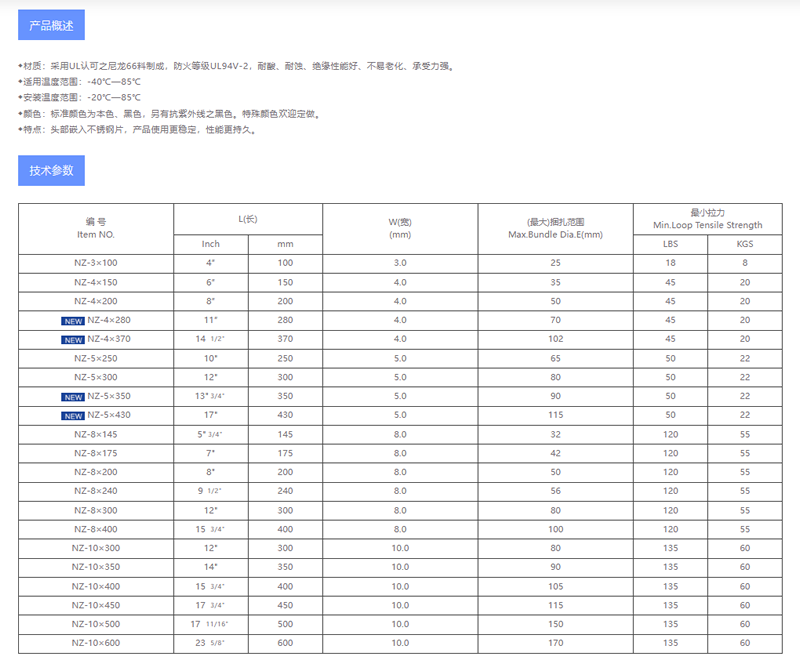Click the bundle diameter 170 value cell
Screen dimensions: 800x657
tap(555, 643)
